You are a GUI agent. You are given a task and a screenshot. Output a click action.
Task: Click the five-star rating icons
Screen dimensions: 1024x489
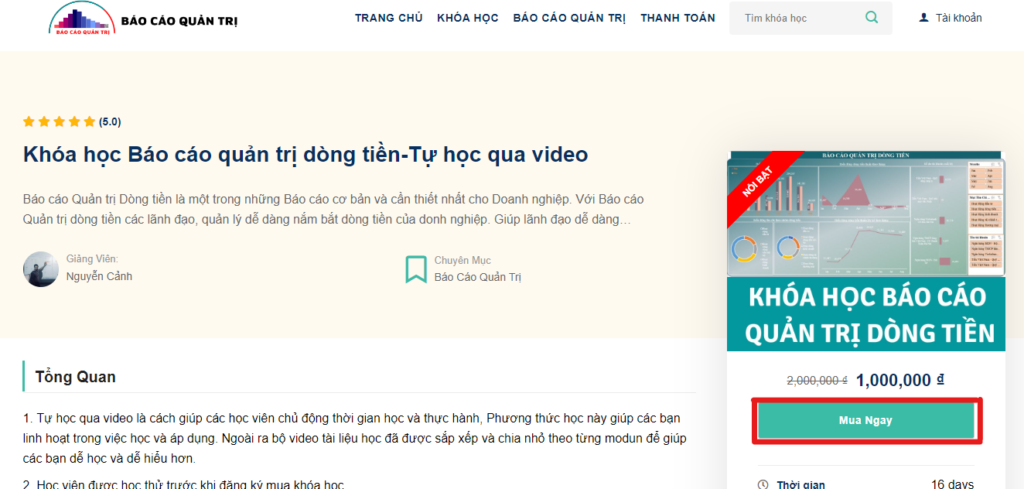[59, 121]
